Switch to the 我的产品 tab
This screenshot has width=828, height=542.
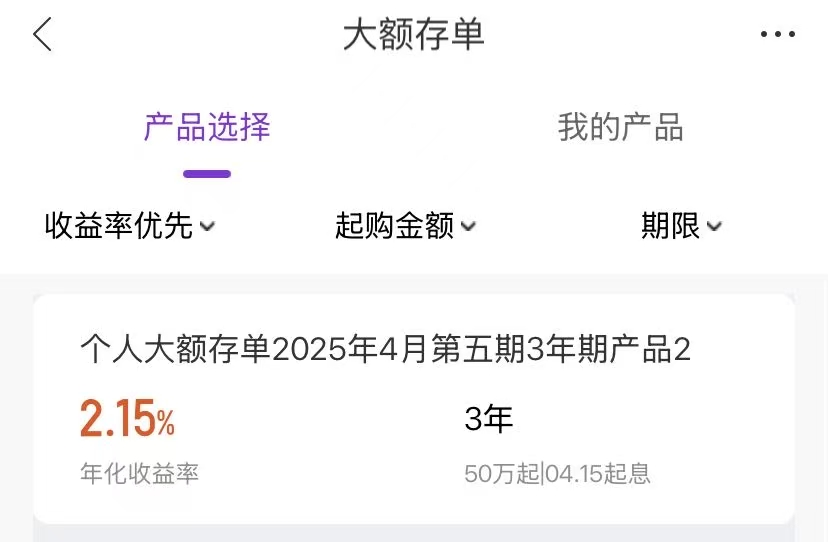point(620,128)
